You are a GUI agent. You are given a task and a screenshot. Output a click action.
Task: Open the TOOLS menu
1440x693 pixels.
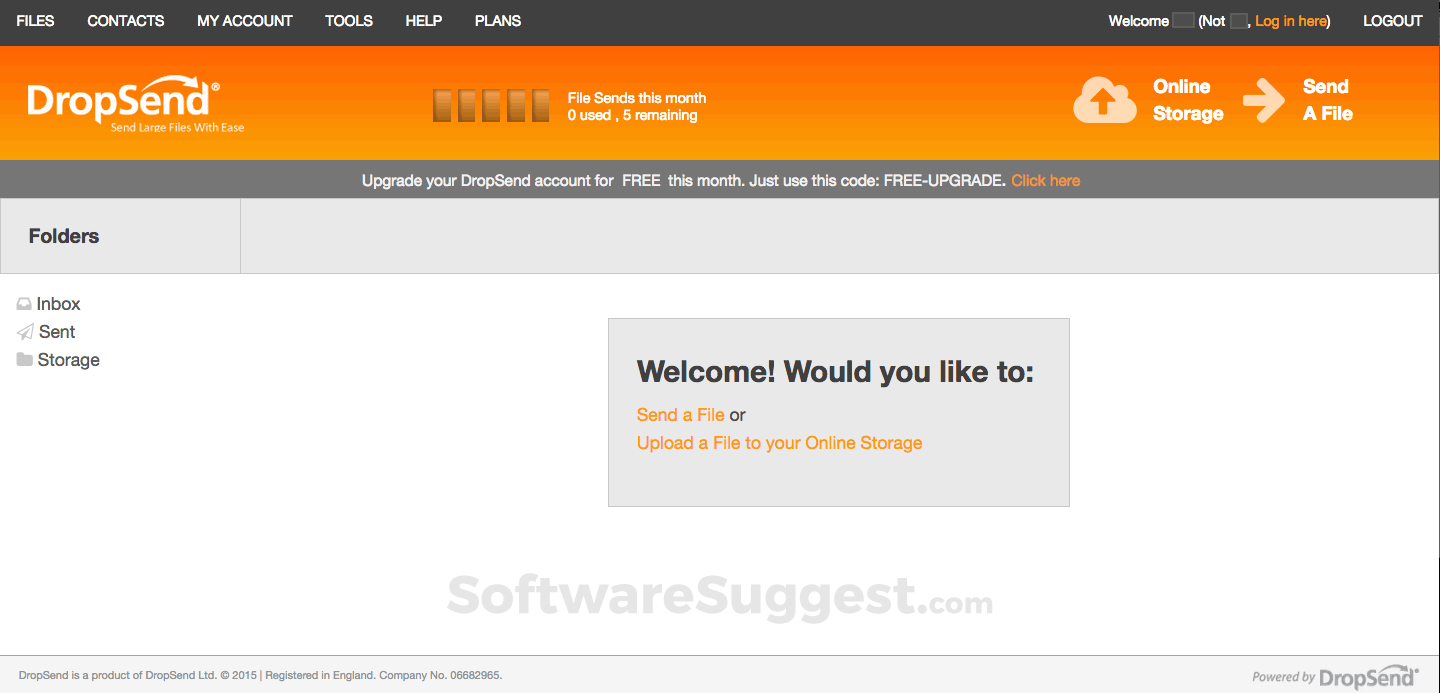click(x=349, y=21)
